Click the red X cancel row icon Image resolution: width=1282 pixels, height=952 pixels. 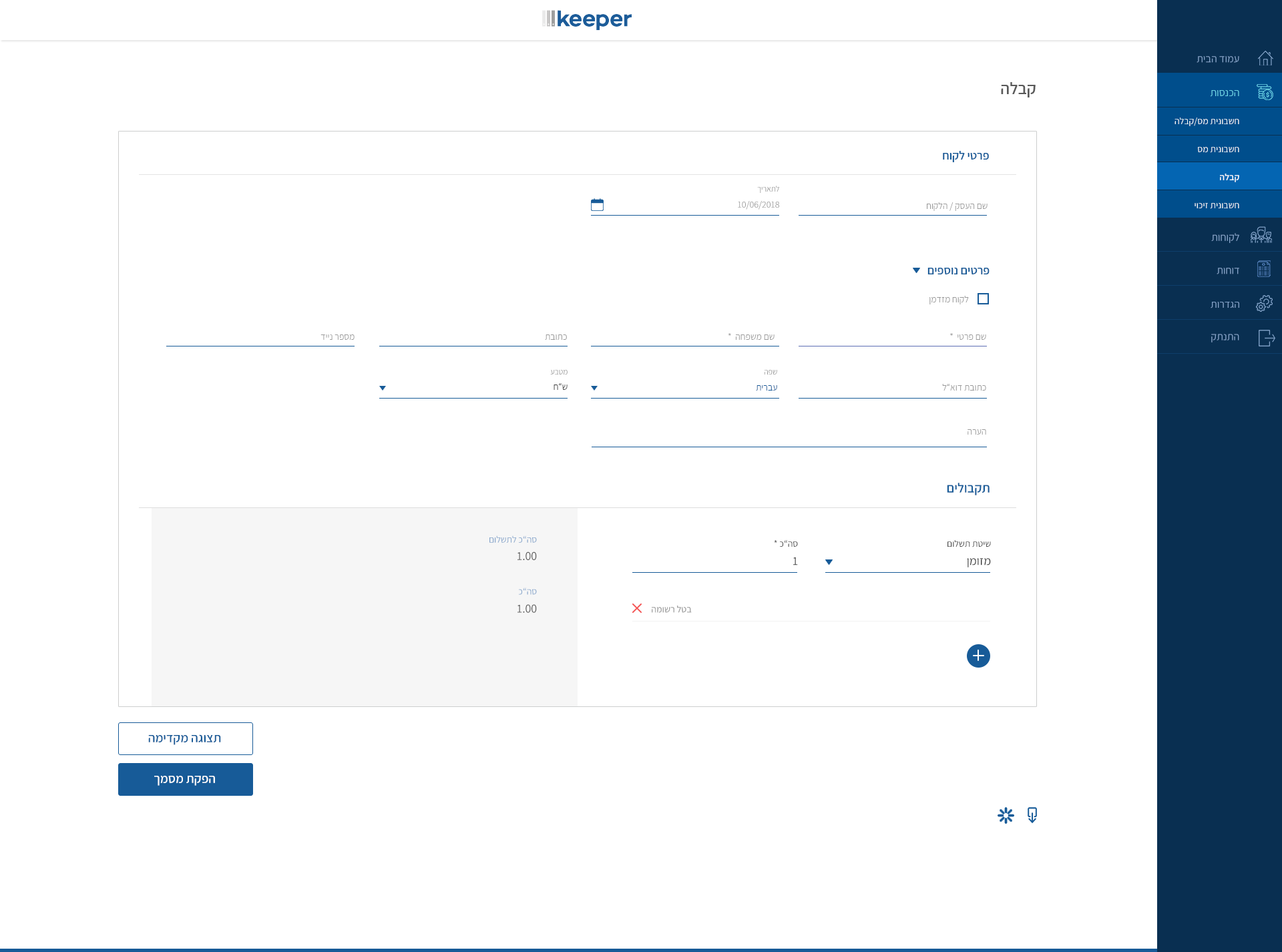click(637, 608)
